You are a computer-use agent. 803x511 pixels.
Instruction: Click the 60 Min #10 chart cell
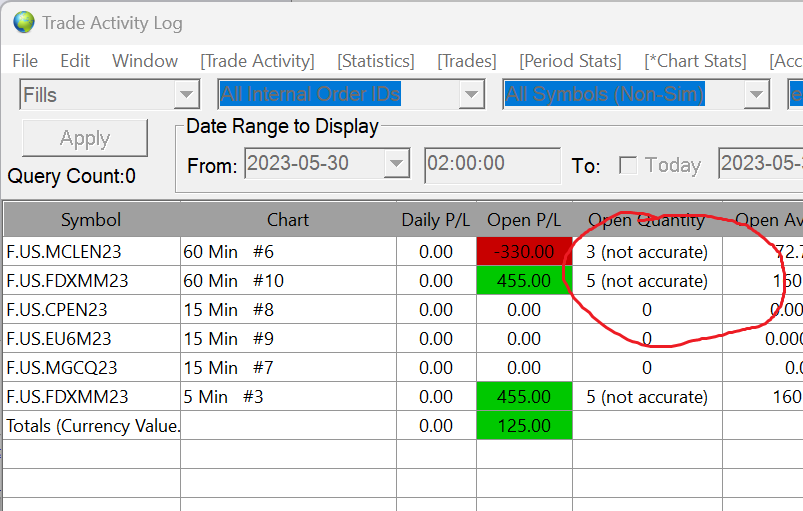point(288,281)
